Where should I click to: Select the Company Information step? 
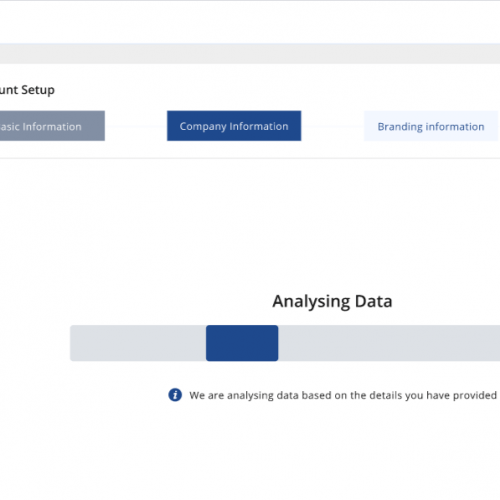click(234, 126)
